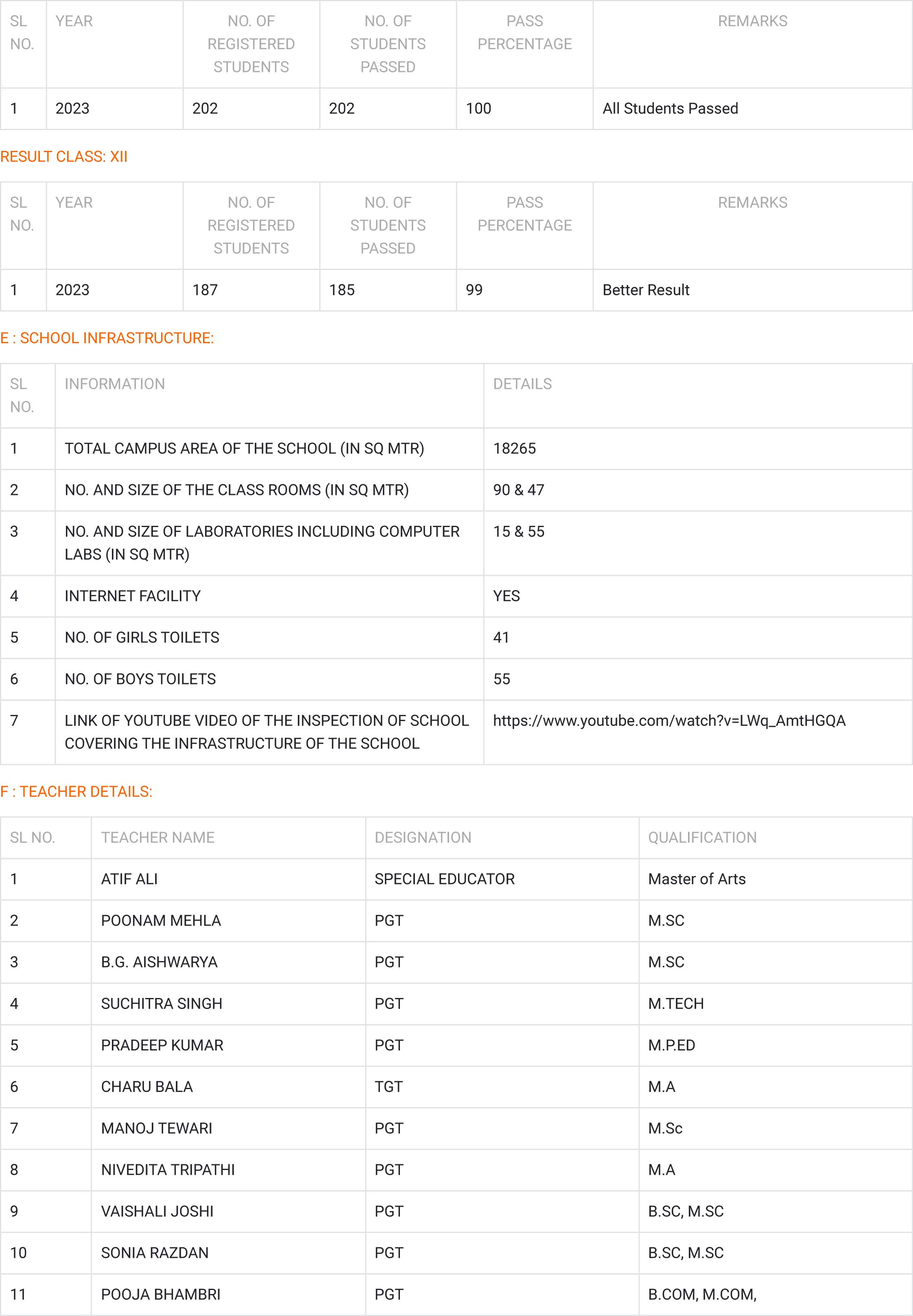Click the YouTube inspection video link
Image resolution: width=913 pixels, height=1316 pixels.
[669, 720]
